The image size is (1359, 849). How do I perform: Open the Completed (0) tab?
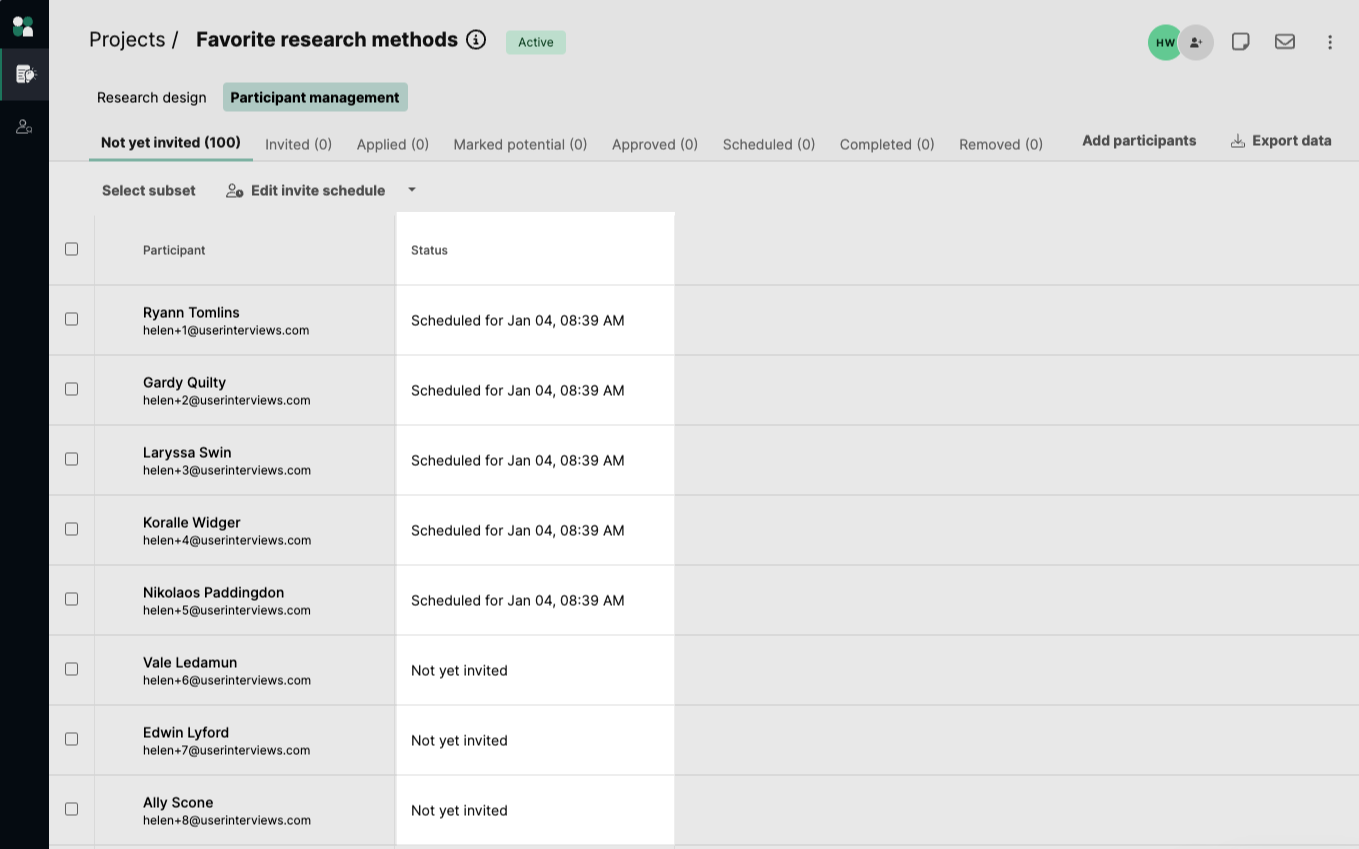(x=887, y=144)
